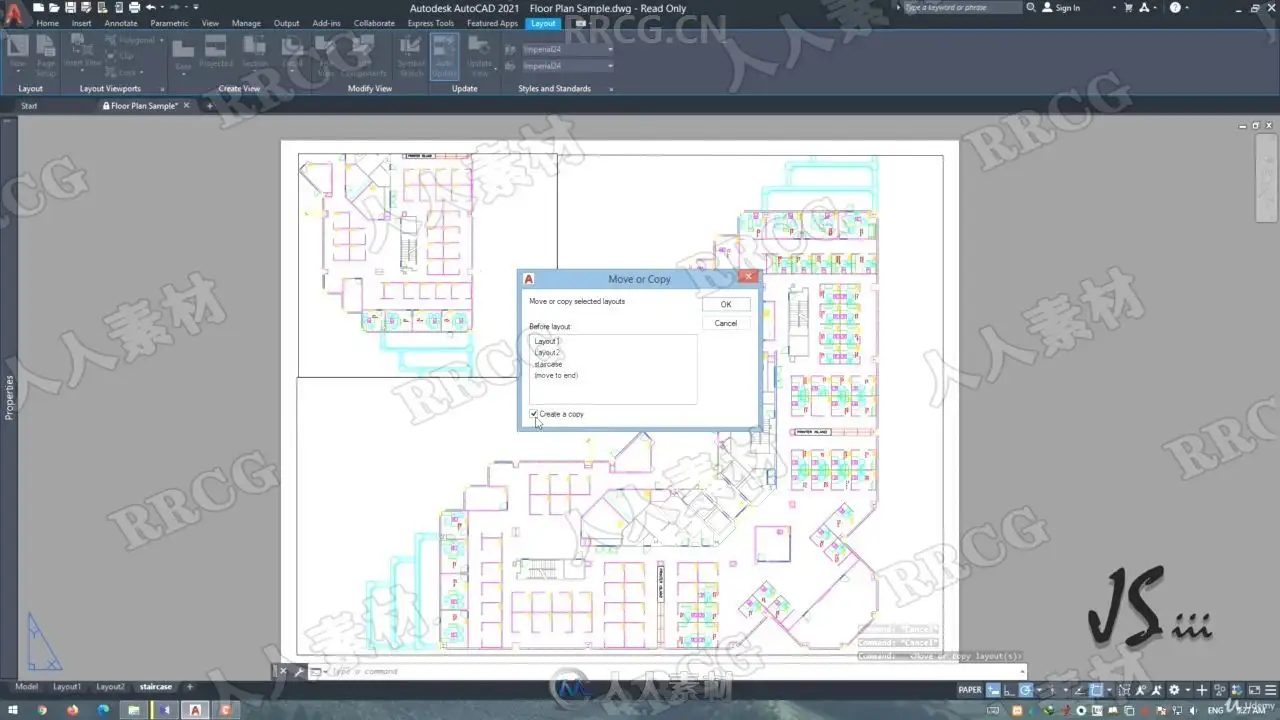Open a new drawing tab with the plus button

[x=209, y=105]
